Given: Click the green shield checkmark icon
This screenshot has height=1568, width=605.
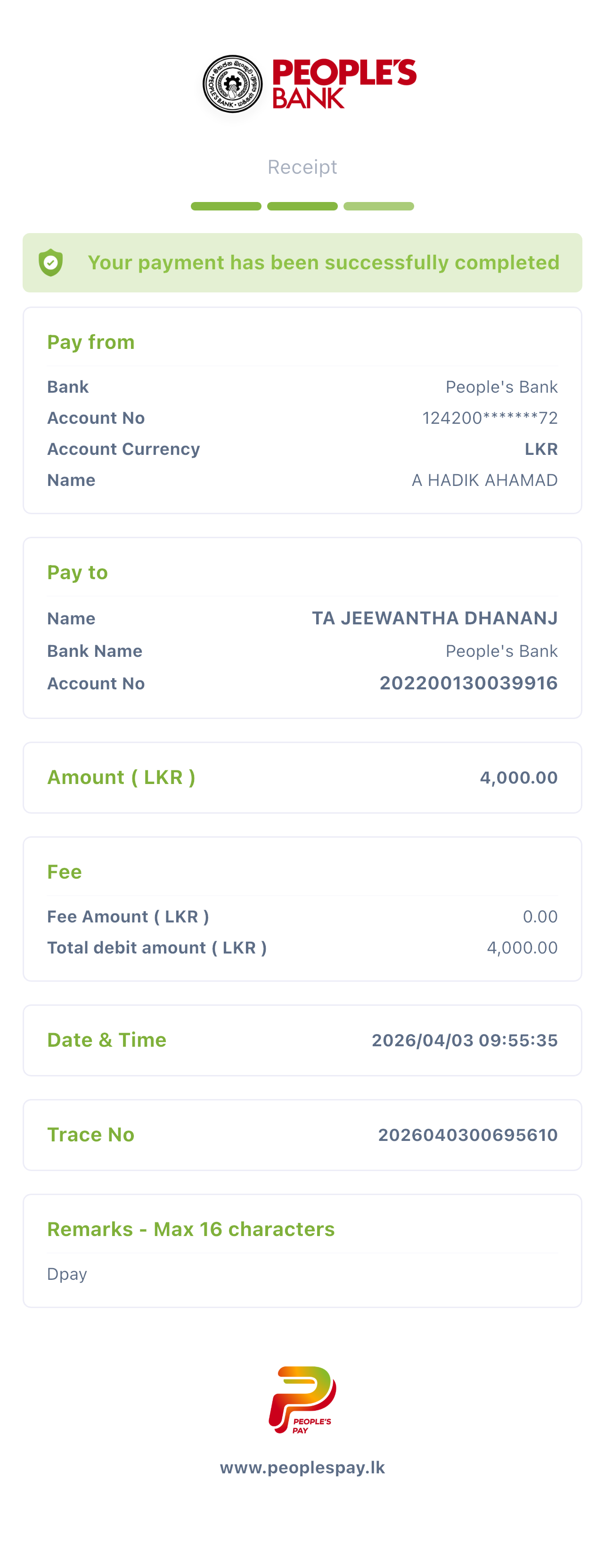Looking at the screenshot, I should pyautogui.click(x=50, y=262).
